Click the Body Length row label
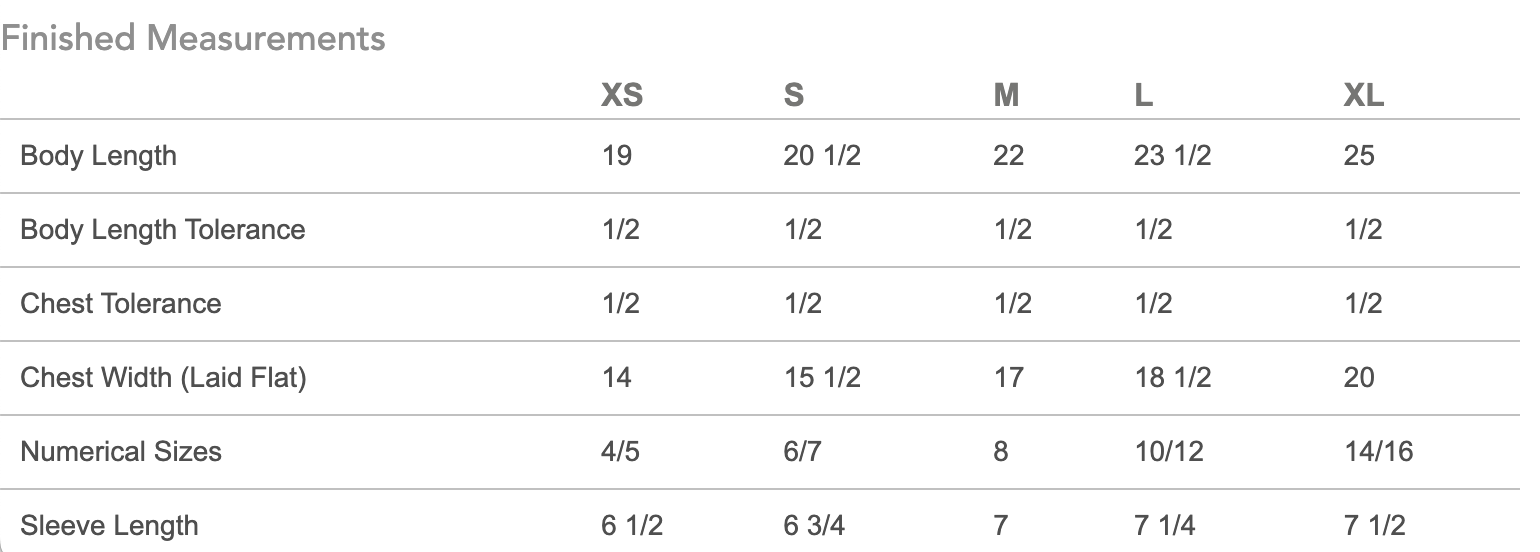Screen dimensions: 1540x552 (98, 156)
